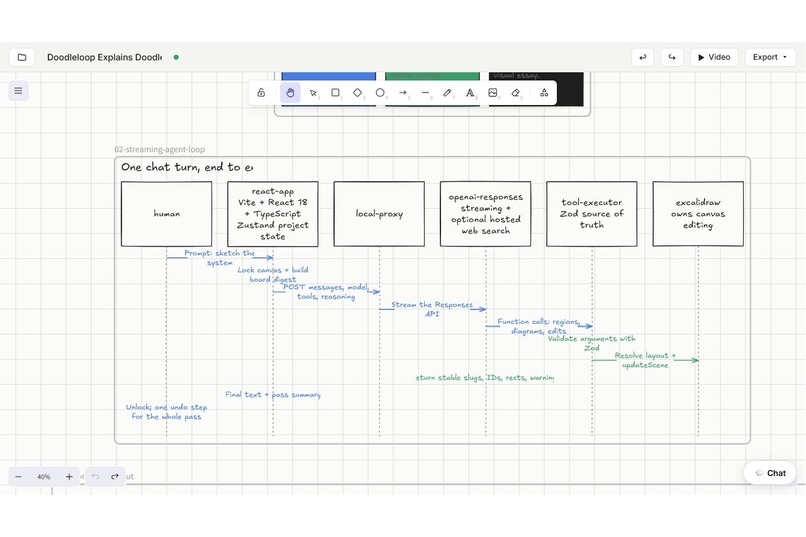Play the Video
The height and width of the screenshot is (537, 806).
[714, 57]
